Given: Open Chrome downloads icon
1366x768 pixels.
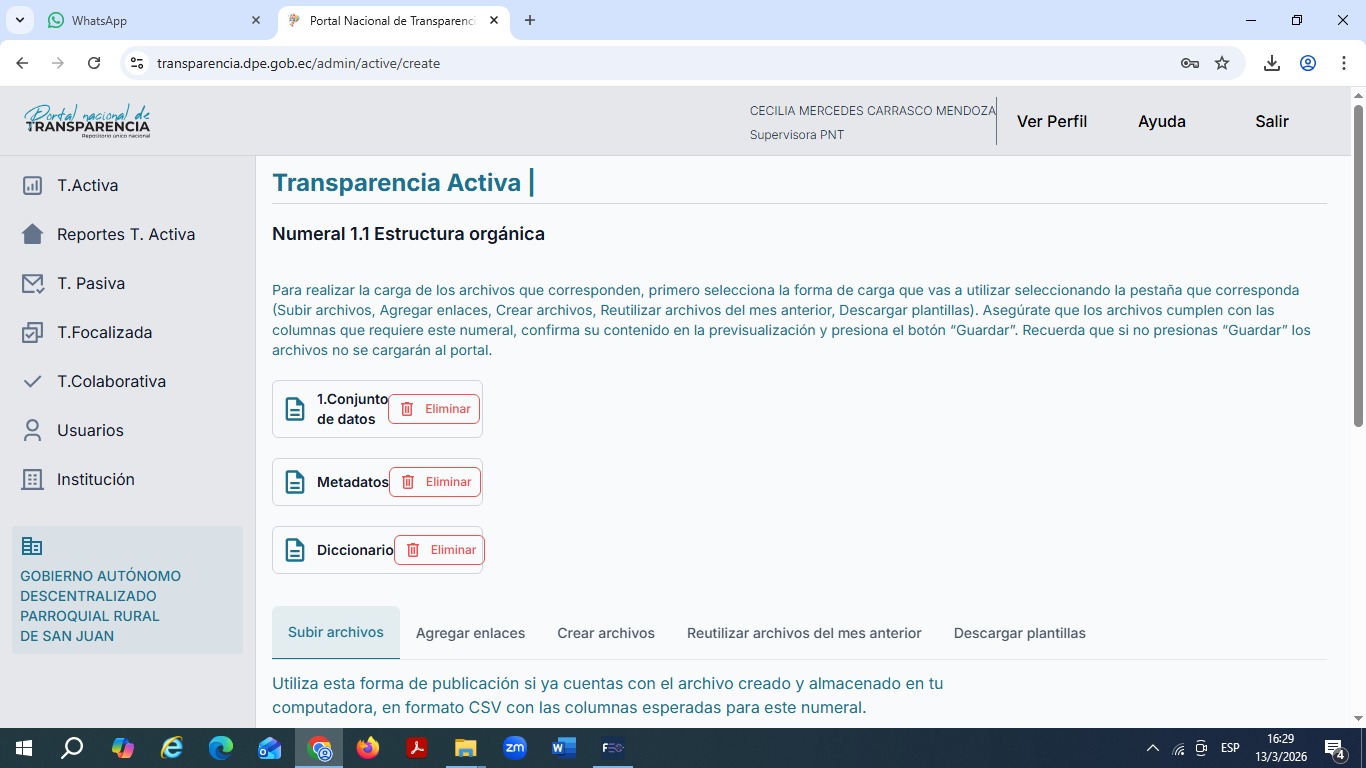Looking at the screenshot, I should point(1272,63).
